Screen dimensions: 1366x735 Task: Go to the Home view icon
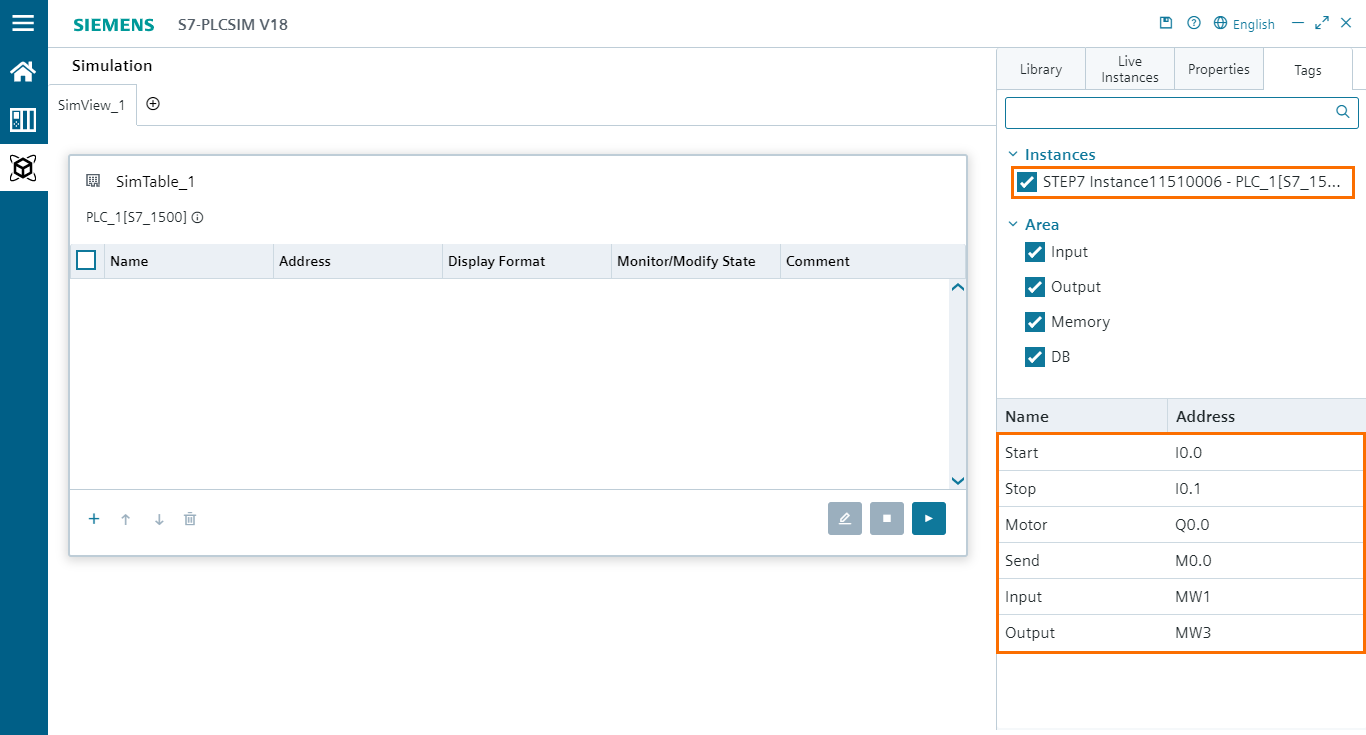23,72
